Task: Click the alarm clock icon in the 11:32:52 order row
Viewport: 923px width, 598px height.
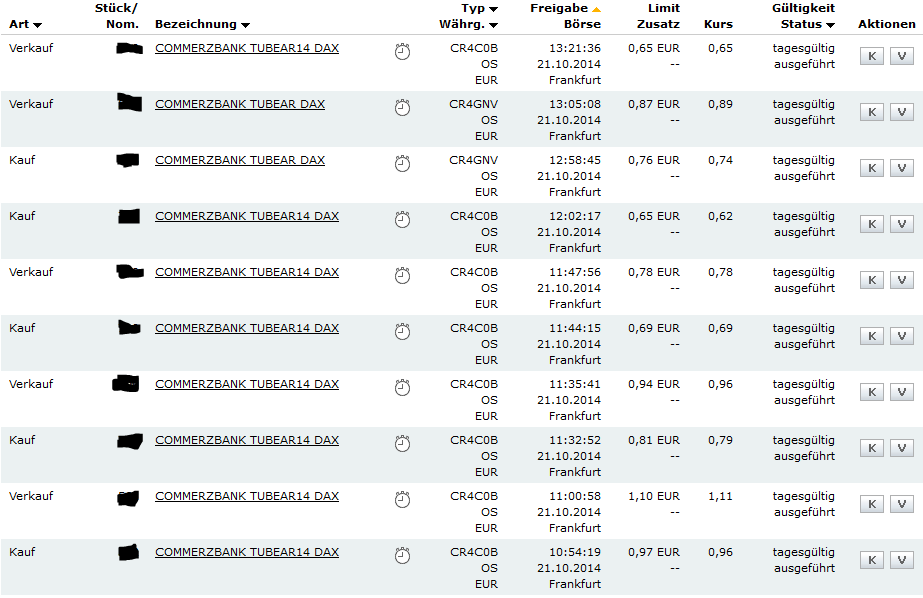Action: [x=402, y=443]
